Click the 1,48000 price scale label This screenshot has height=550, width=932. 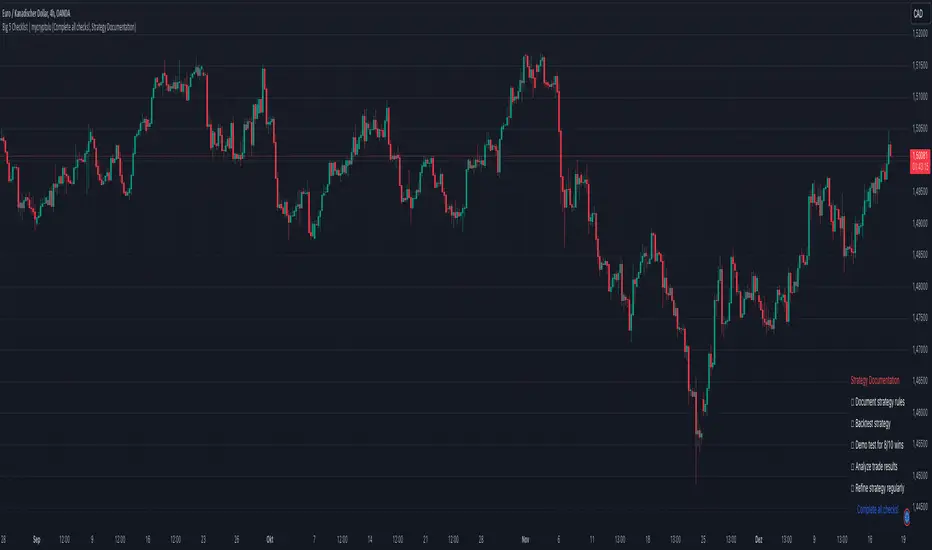919,286
